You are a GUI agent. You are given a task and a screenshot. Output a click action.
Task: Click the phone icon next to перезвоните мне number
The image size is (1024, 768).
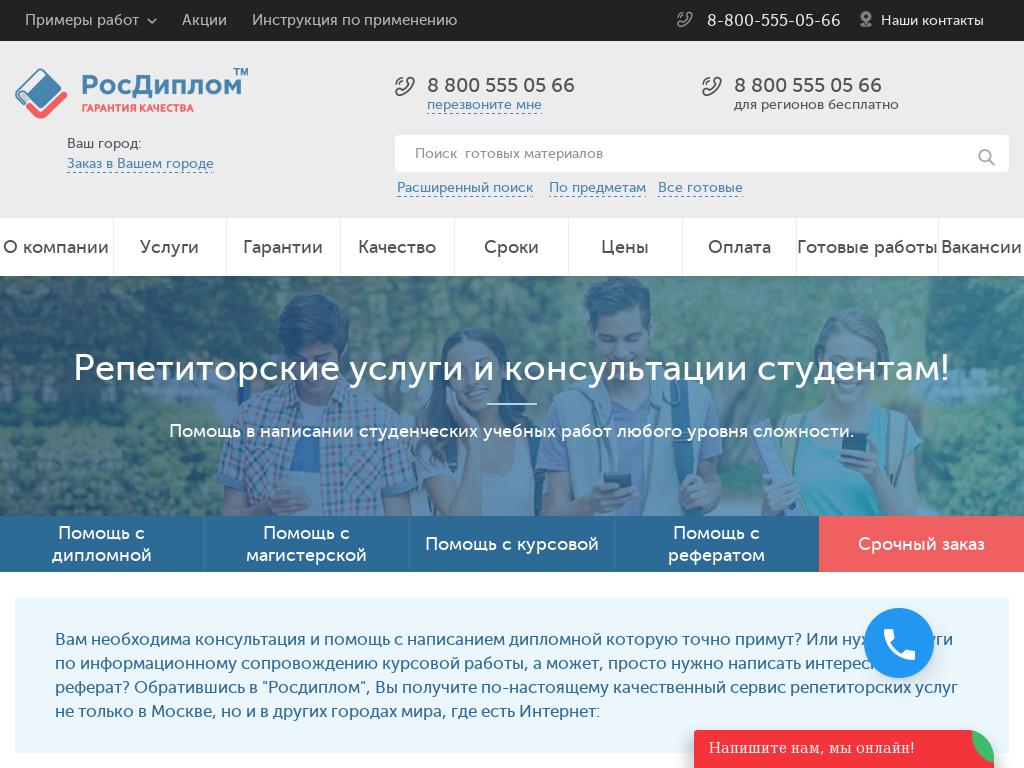[405, 86]
